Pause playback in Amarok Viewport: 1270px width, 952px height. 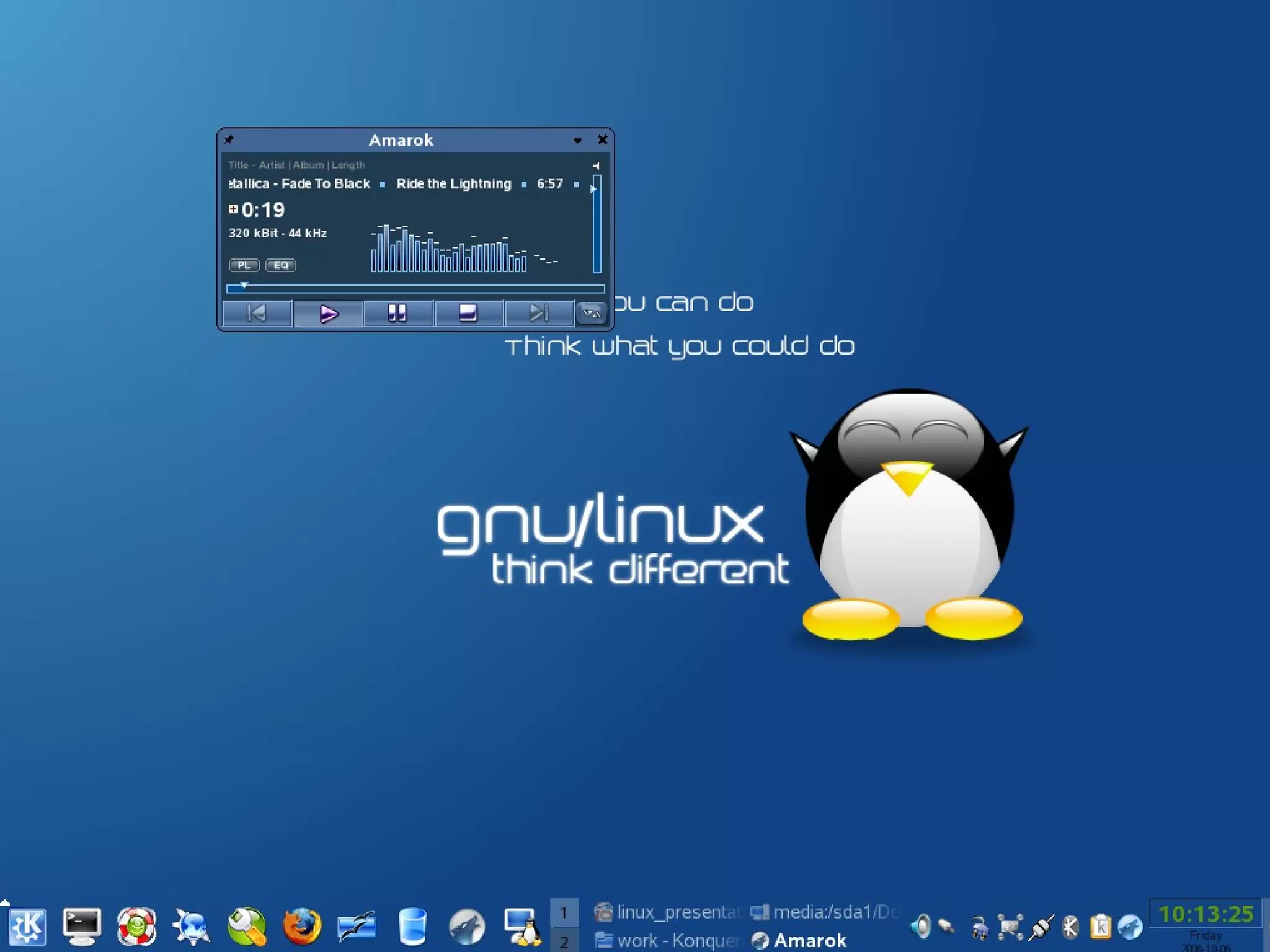[397, 313]
